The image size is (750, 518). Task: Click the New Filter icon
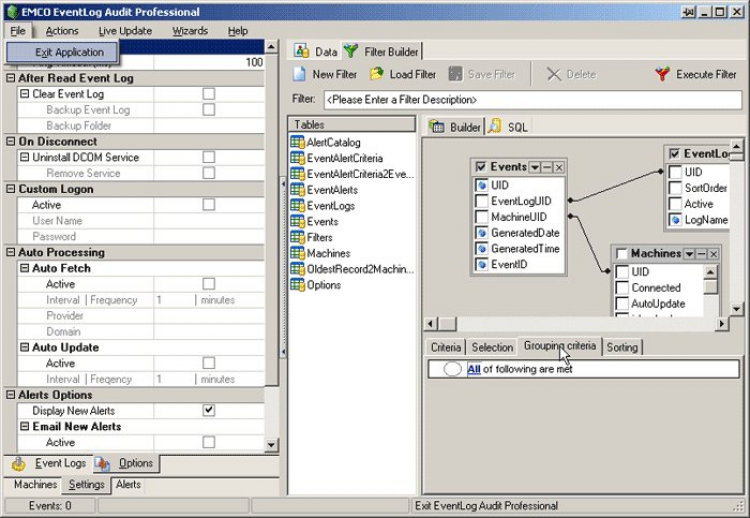click(299, 74)
